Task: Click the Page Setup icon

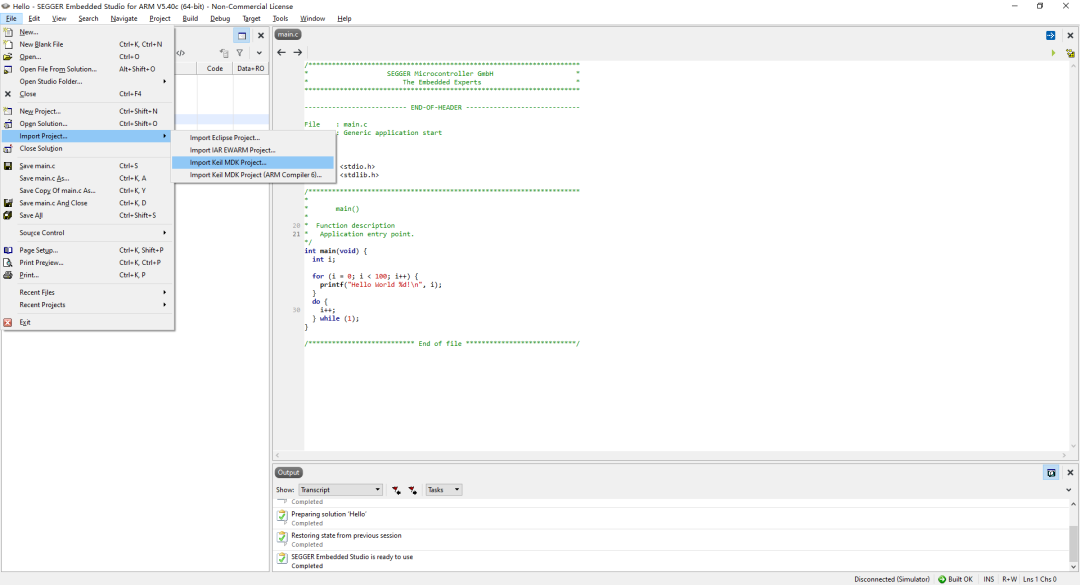Action: point(8,250)
